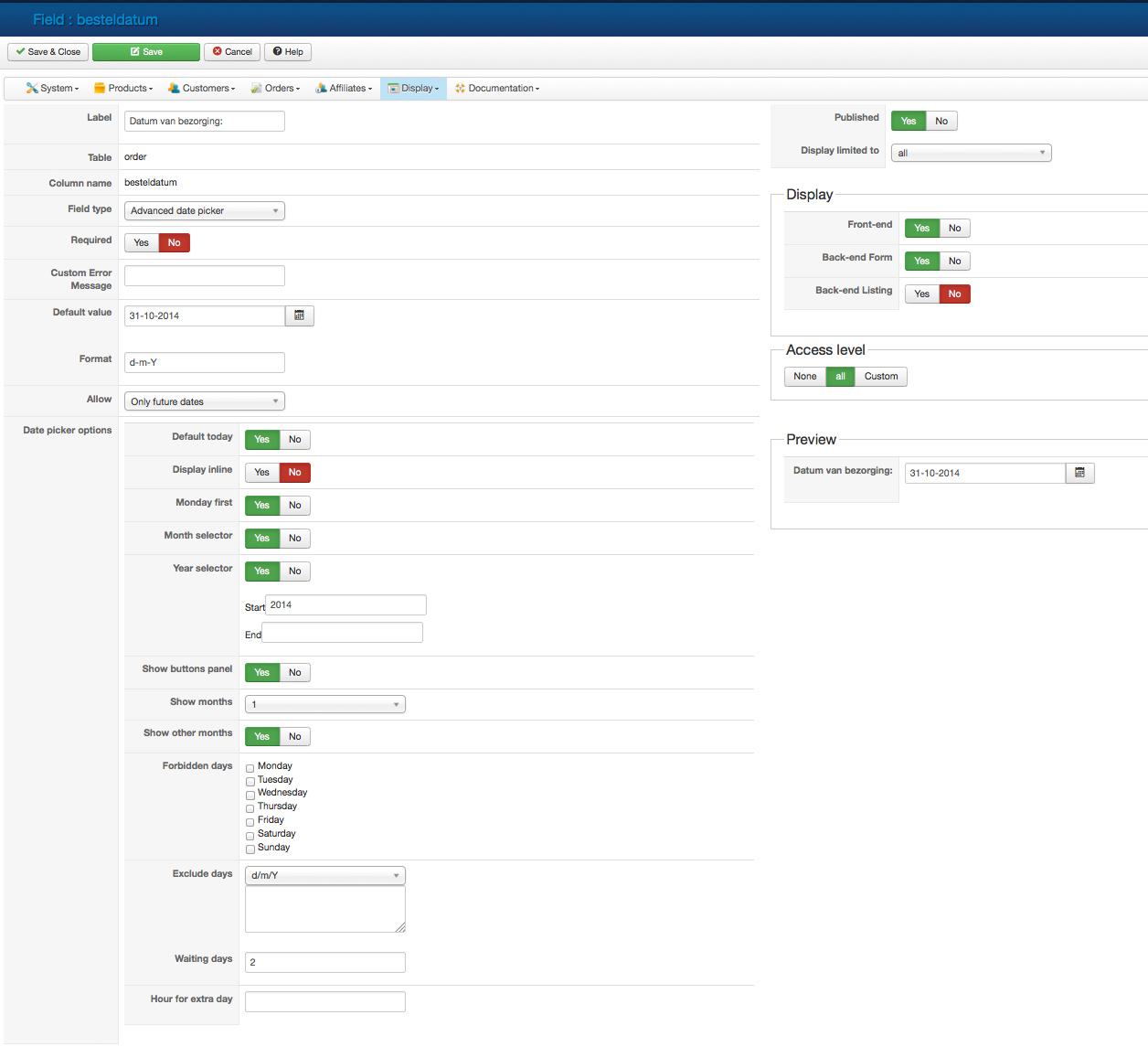Open Exclude days format dropdown

[x=325, y=875]
